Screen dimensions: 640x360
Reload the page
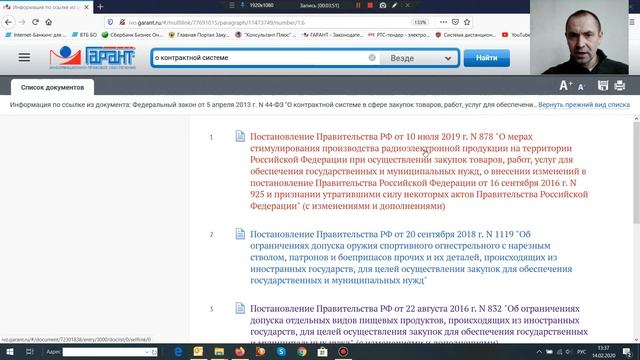pyautogui.click(x=36, y=22)
